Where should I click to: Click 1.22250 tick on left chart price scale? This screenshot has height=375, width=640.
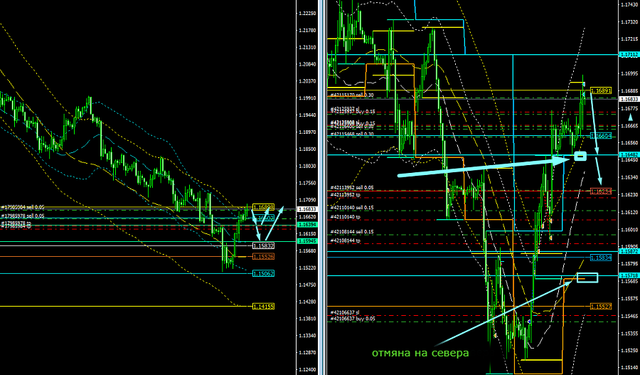307,13
